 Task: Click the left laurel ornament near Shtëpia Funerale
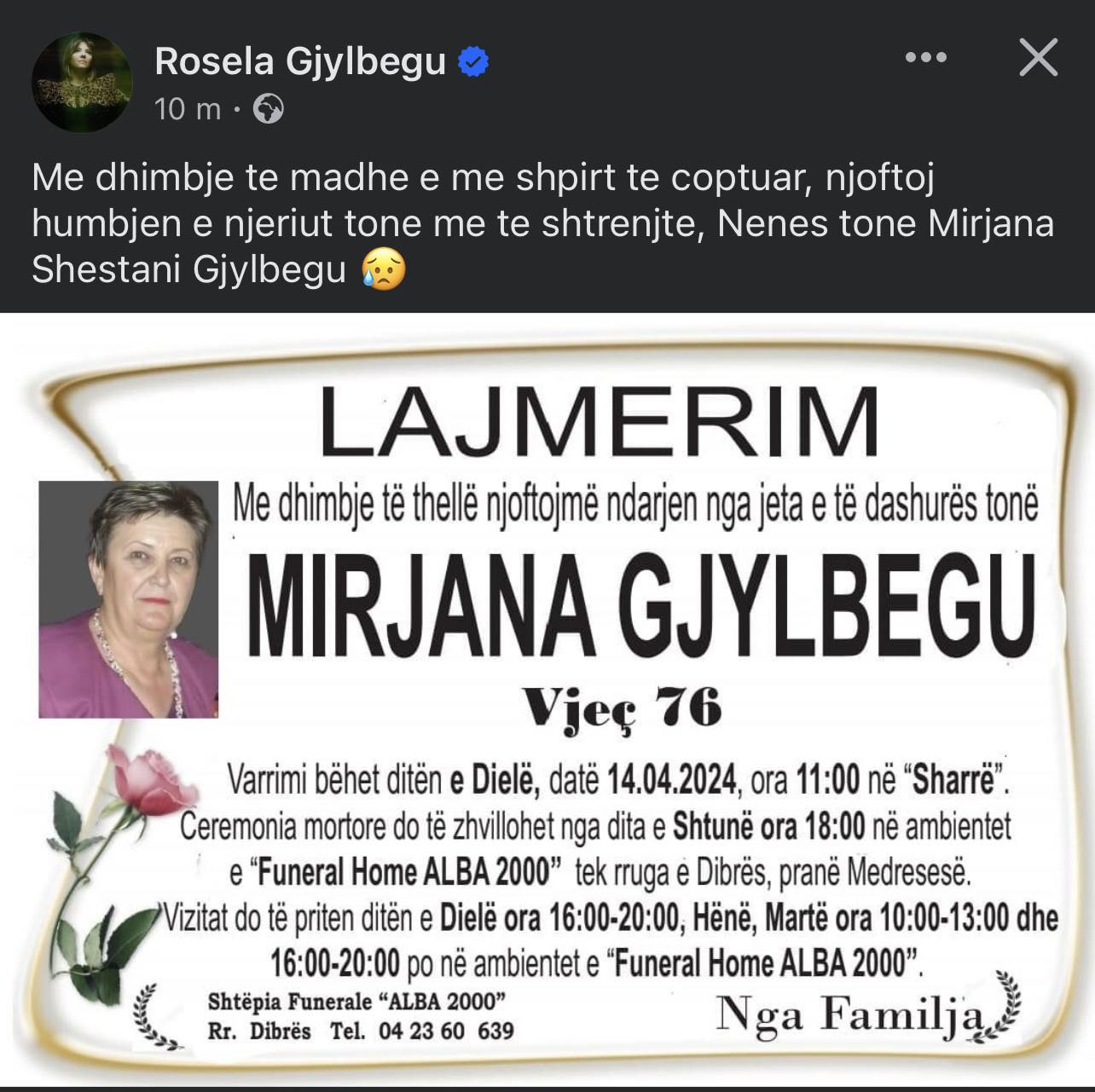click(157, 1016)
